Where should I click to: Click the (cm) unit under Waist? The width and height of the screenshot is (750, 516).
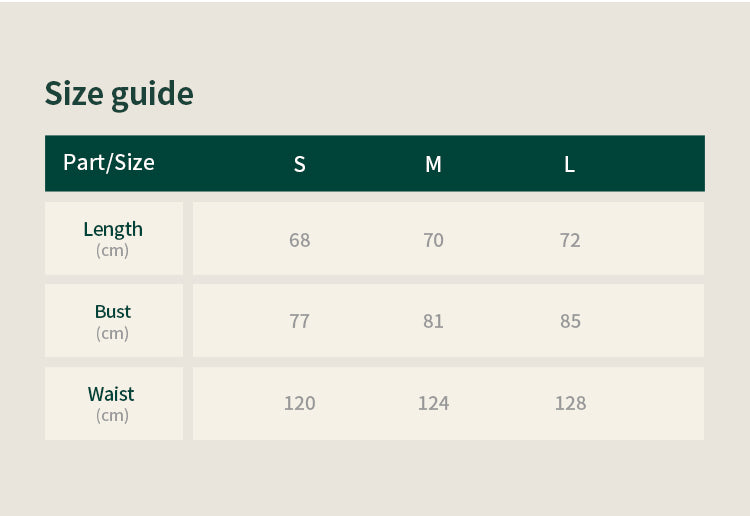[112, 415]
